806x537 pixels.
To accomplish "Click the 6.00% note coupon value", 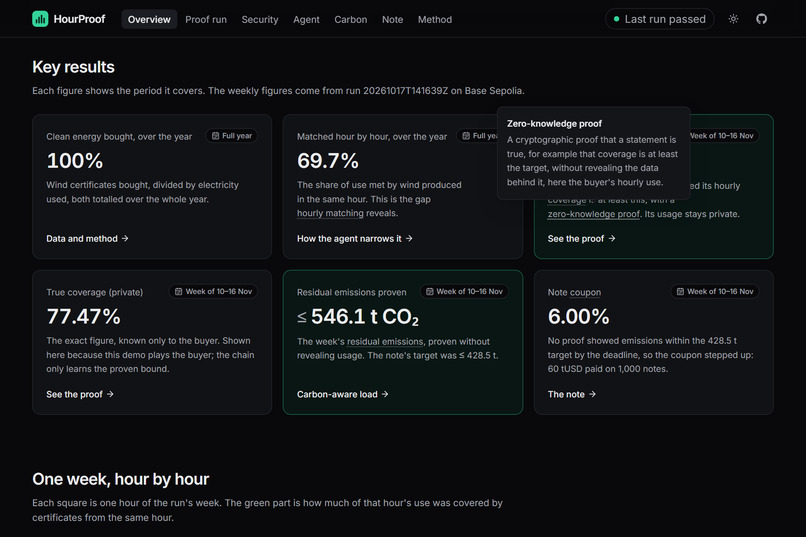I will 578,317.
